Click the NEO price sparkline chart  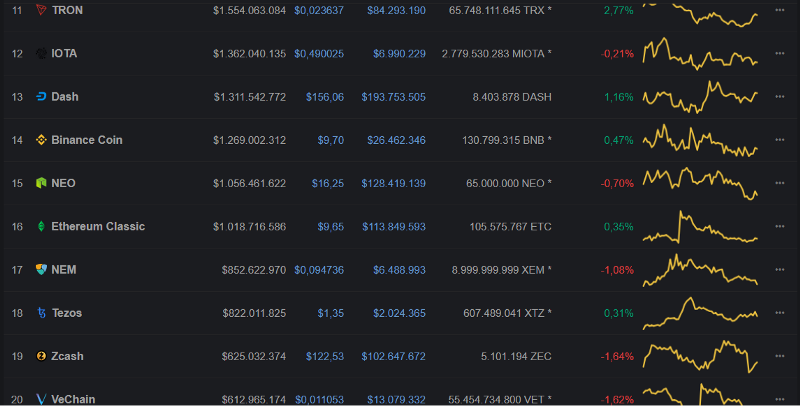pos(700,183)
